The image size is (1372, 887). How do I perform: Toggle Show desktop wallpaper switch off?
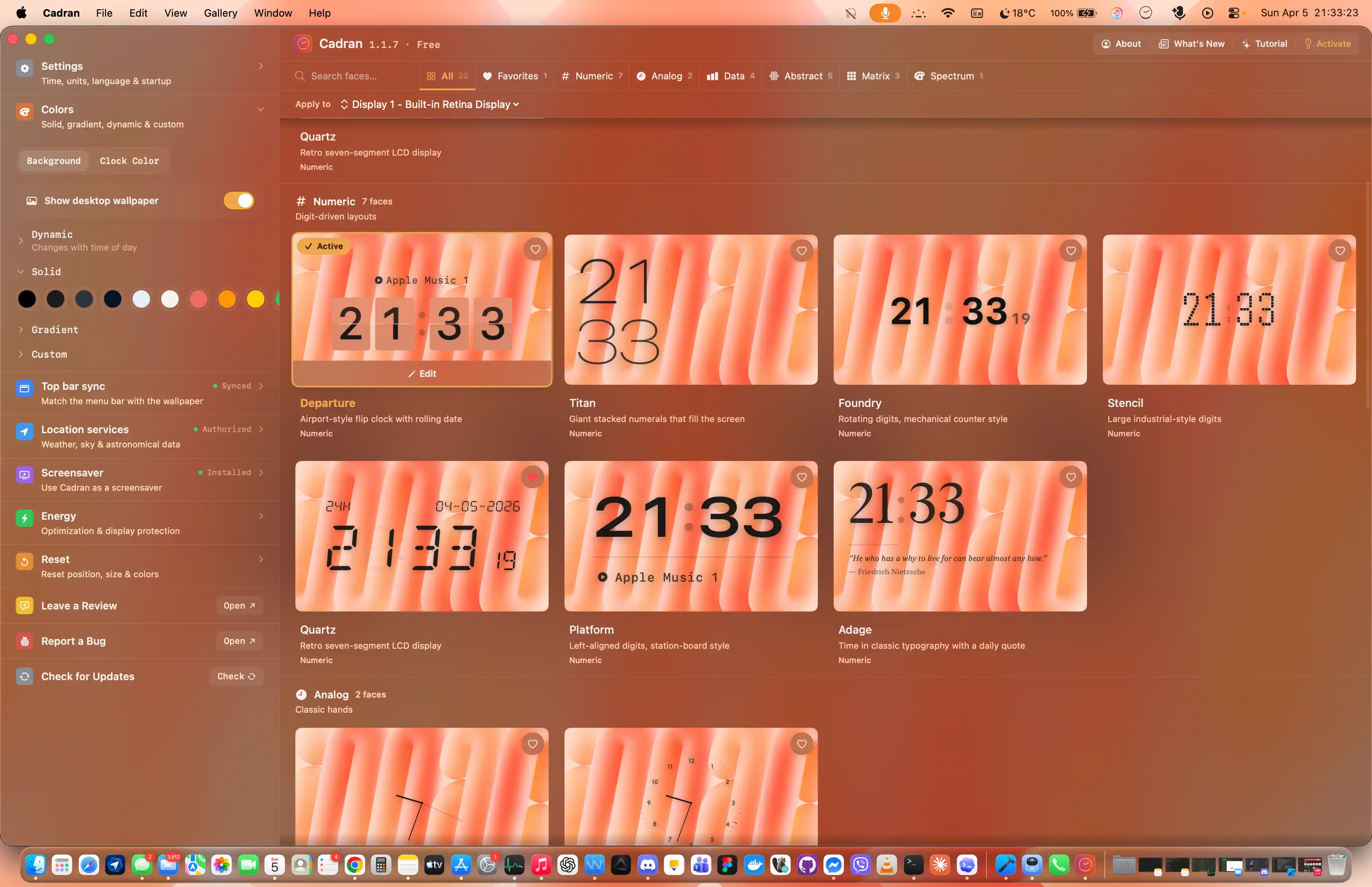pyautogui.click(x=239, y=201)
